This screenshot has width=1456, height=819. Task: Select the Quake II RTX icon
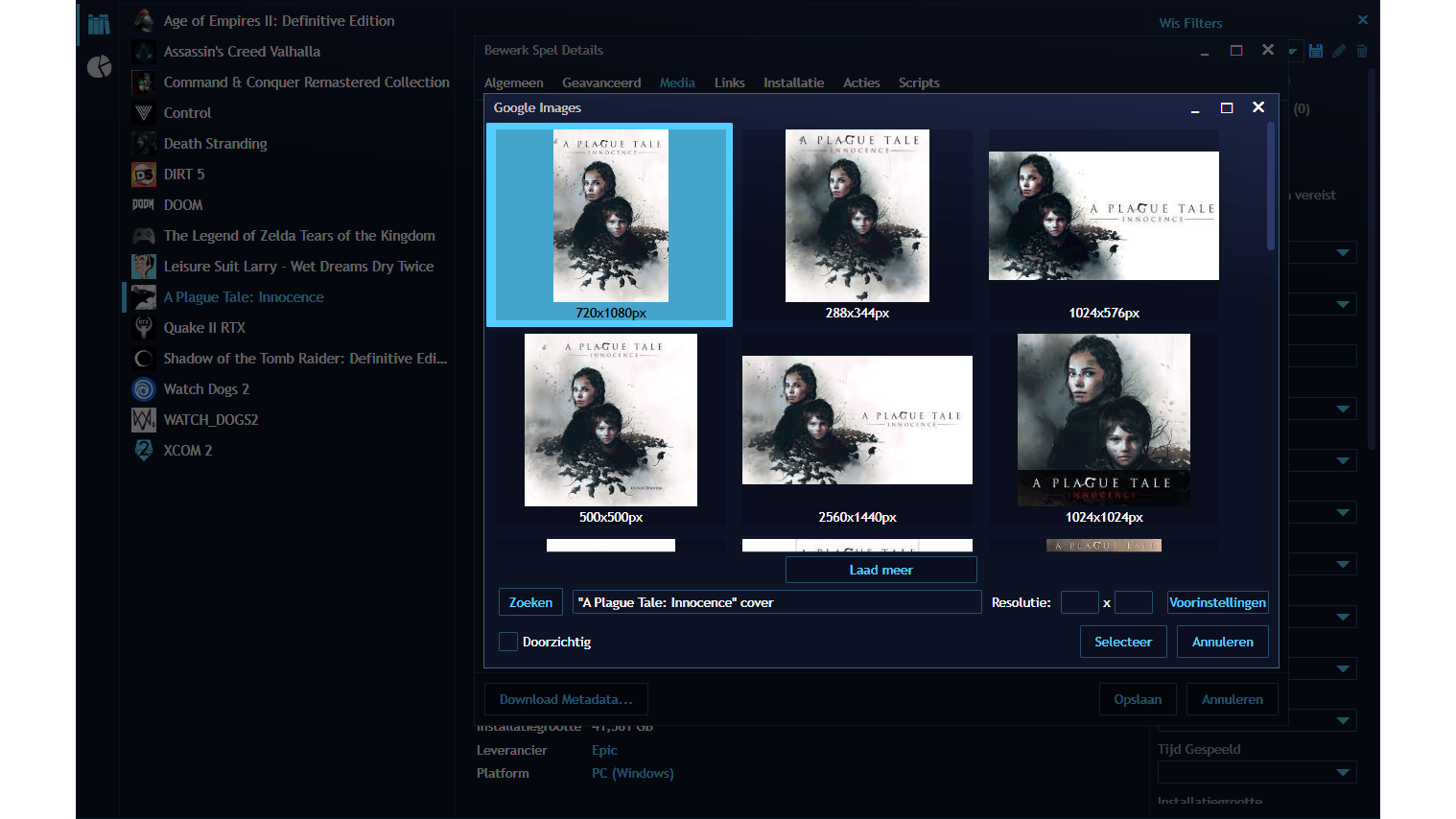point(144,327)
